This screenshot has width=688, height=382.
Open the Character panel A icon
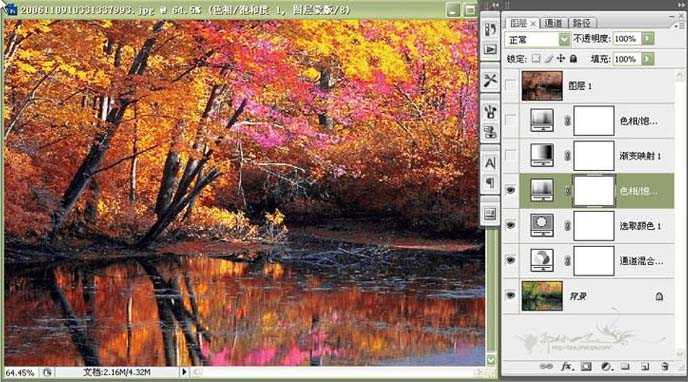tap(490, 163)
